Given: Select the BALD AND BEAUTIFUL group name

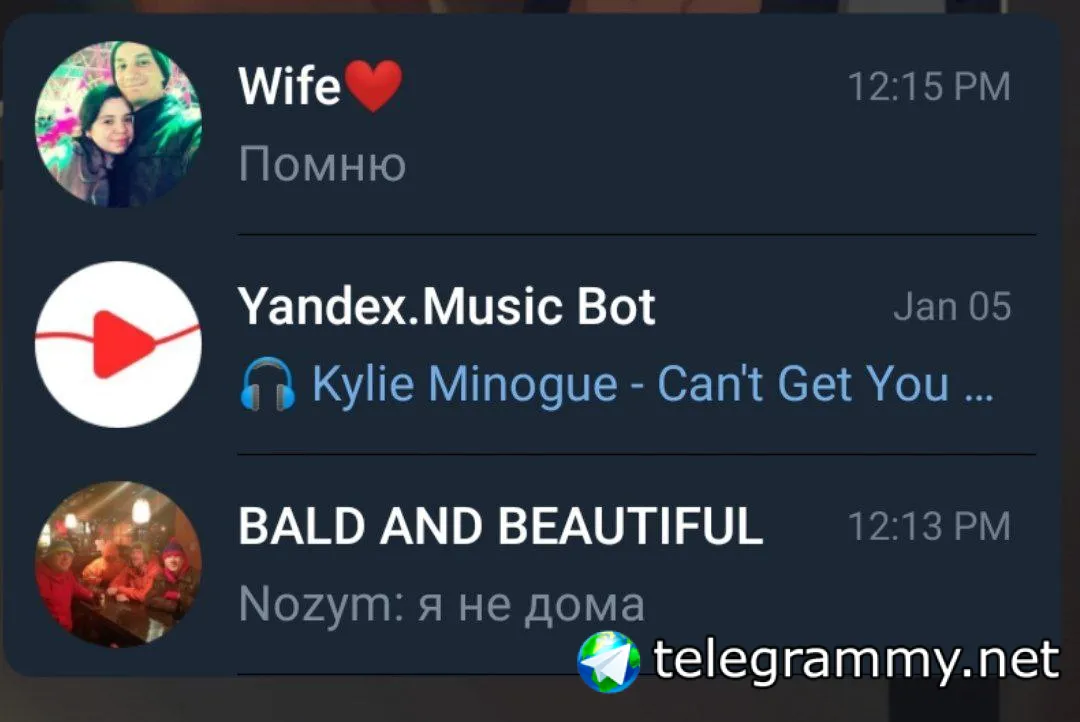Looking at the screenshot, I should (501, 526).
